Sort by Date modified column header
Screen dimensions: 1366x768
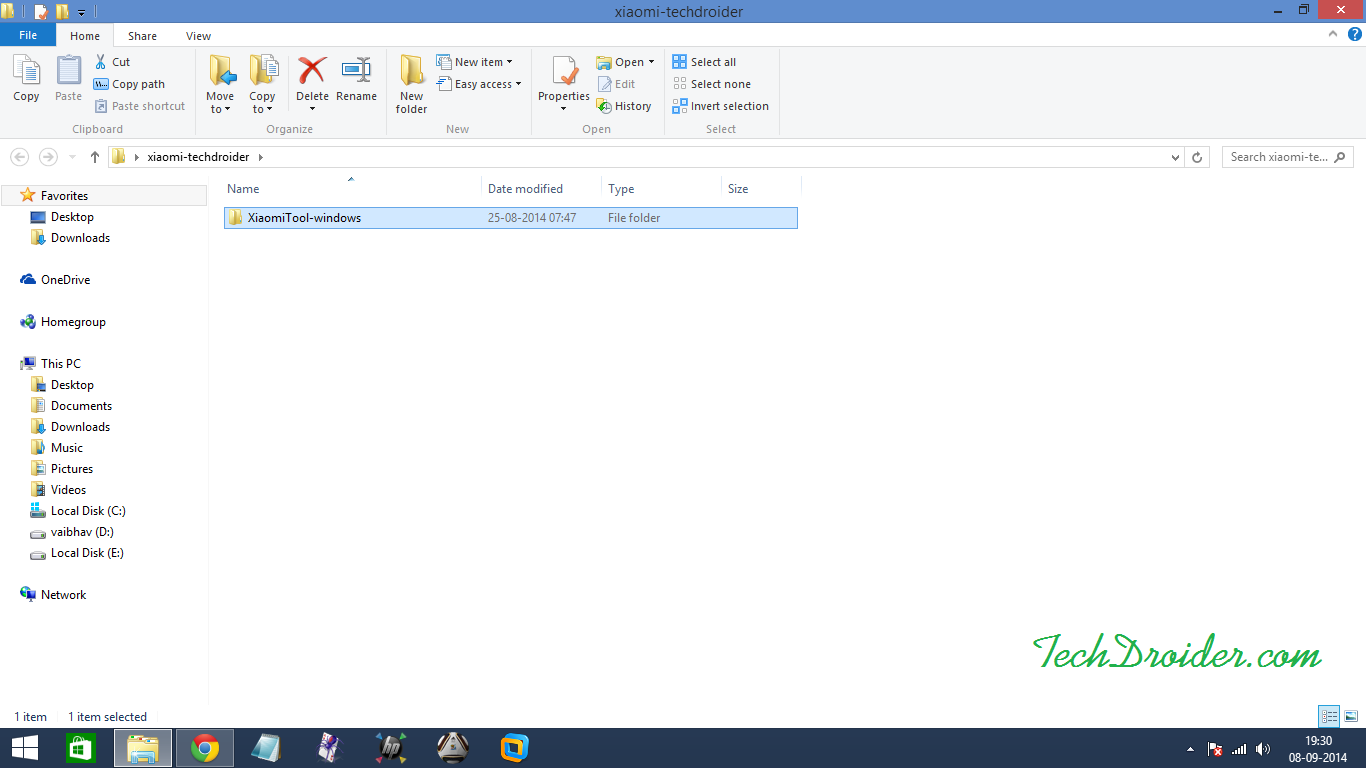tap(541, 188)
